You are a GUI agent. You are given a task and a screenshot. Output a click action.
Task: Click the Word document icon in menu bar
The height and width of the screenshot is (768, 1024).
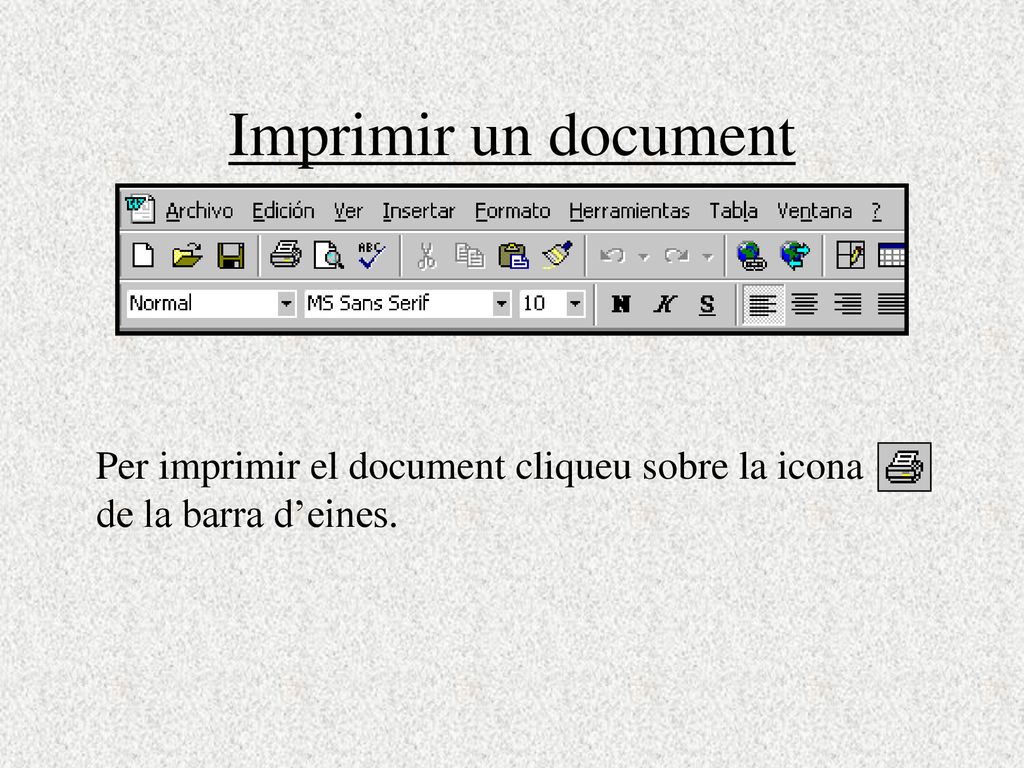140,209
